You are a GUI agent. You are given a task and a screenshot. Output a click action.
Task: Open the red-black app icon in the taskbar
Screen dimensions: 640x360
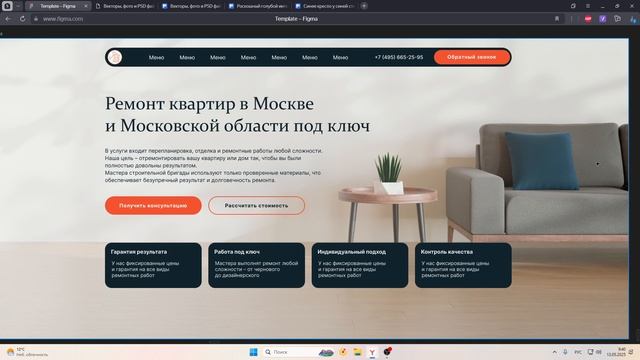click(387, 351)
